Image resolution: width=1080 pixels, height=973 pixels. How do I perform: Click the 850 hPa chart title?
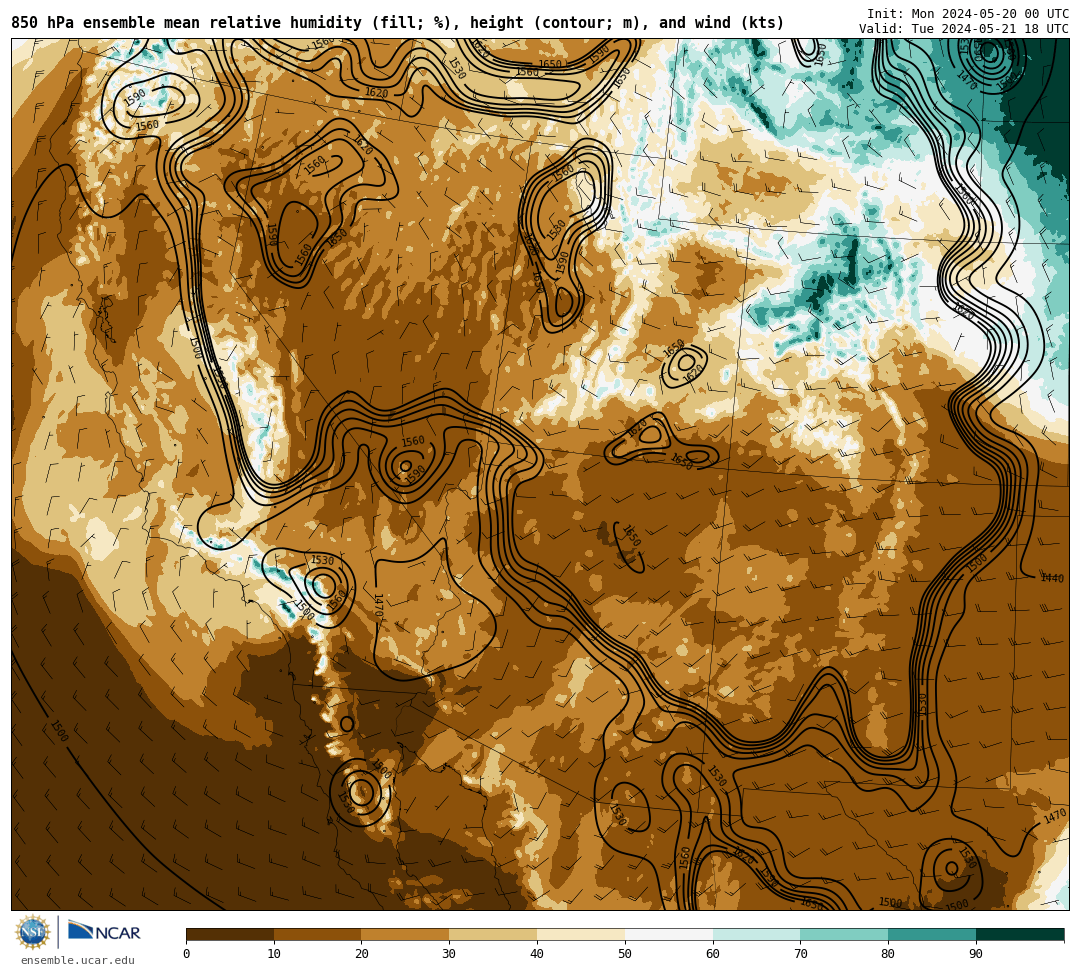[397, 23]
